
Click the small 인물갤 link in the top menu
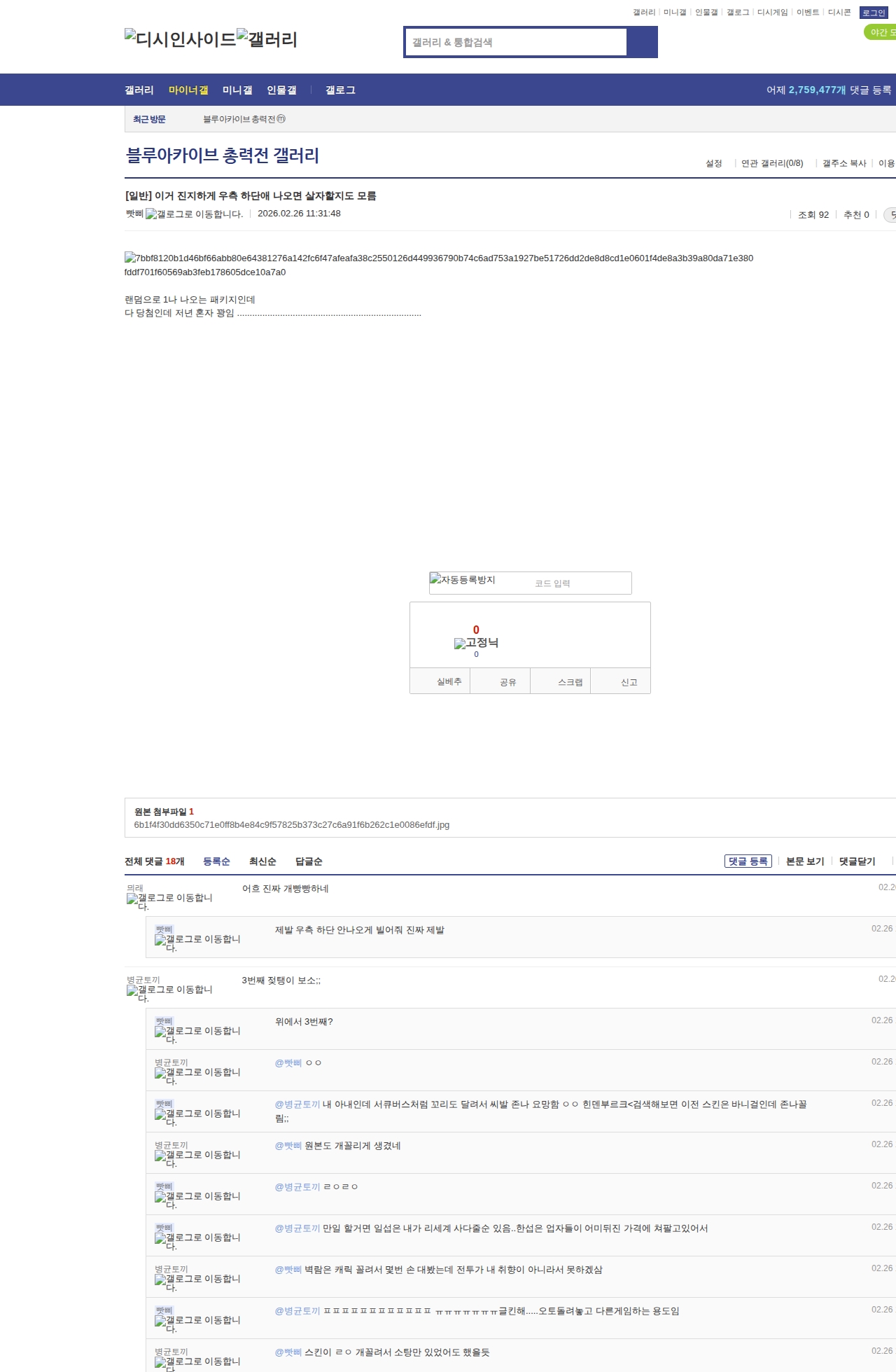pyautogui.click(x=706, y=13)
